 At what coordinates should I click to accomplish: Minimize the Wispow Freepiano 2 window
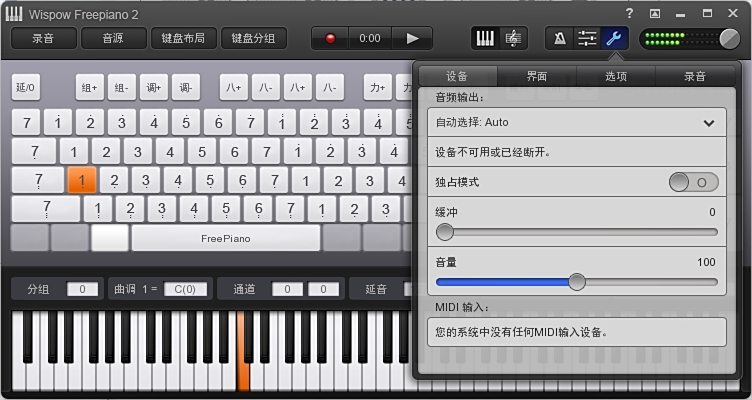click(680, 14)
